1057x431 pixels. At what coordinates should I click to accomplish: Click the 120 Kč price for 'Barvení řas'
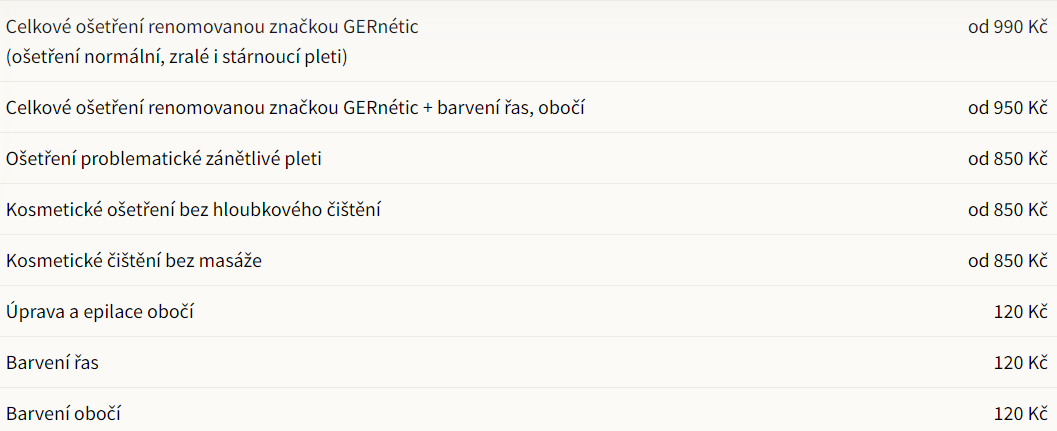point(1021,362)
